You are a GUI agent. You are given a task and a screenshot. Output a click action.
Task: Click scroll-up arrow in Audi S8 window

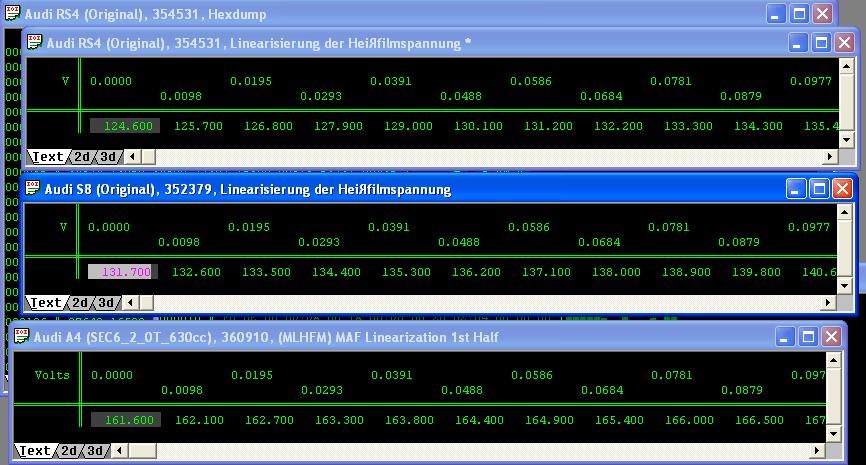click(x=844, y=212)
